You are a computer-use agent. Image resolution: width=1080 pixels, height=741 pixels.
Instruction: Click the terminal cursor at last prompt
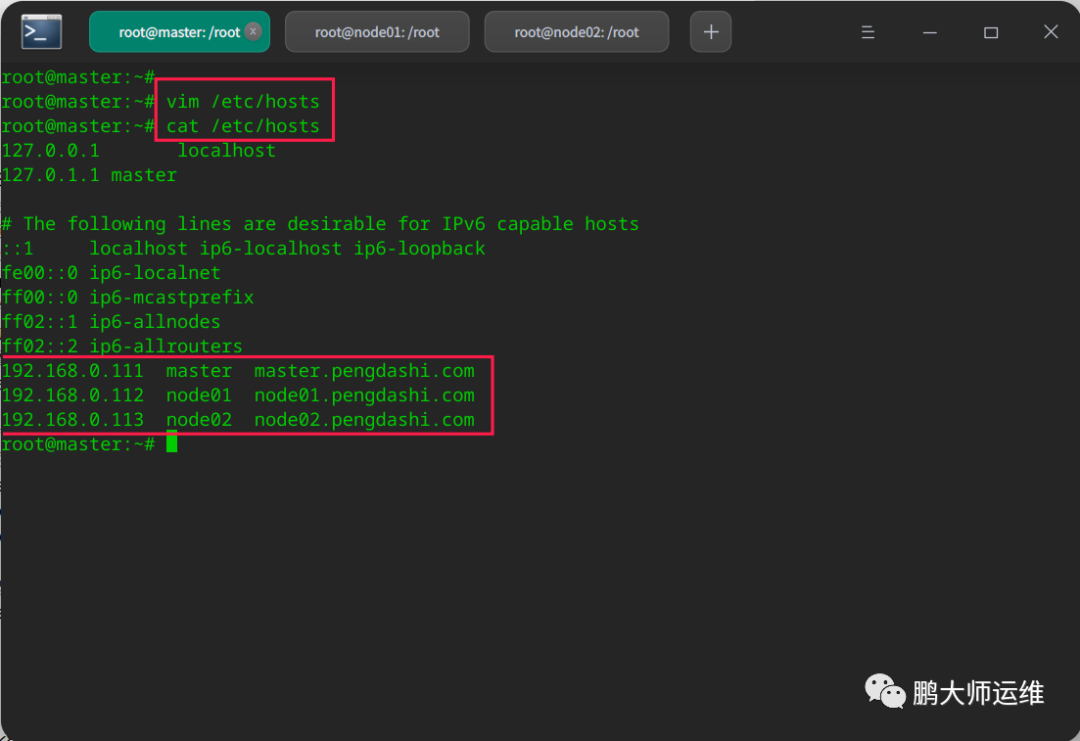[172, 442]
